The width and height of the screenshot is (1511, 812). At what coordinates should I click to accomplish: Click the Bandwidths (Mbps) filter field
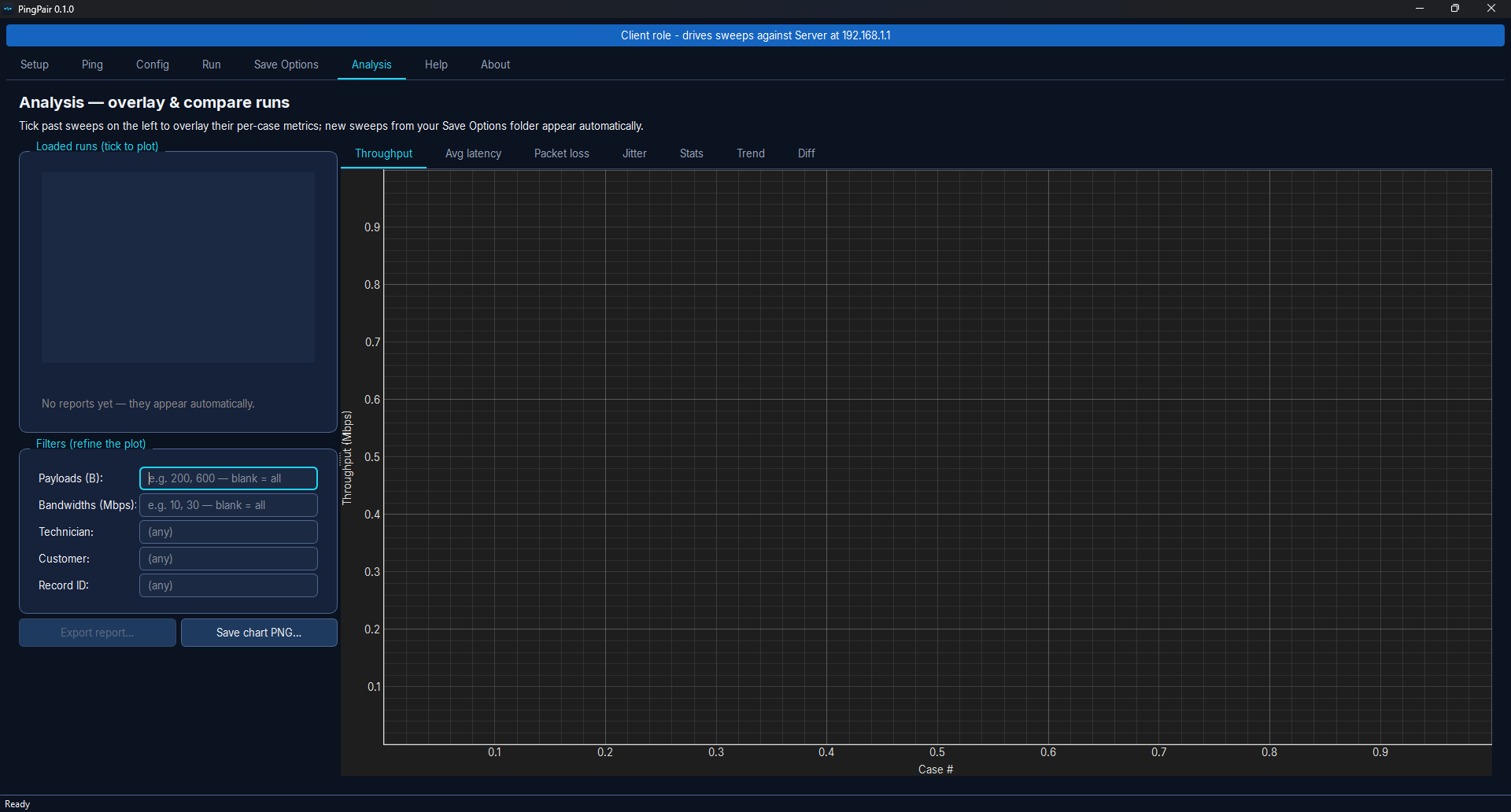(228, 505)
